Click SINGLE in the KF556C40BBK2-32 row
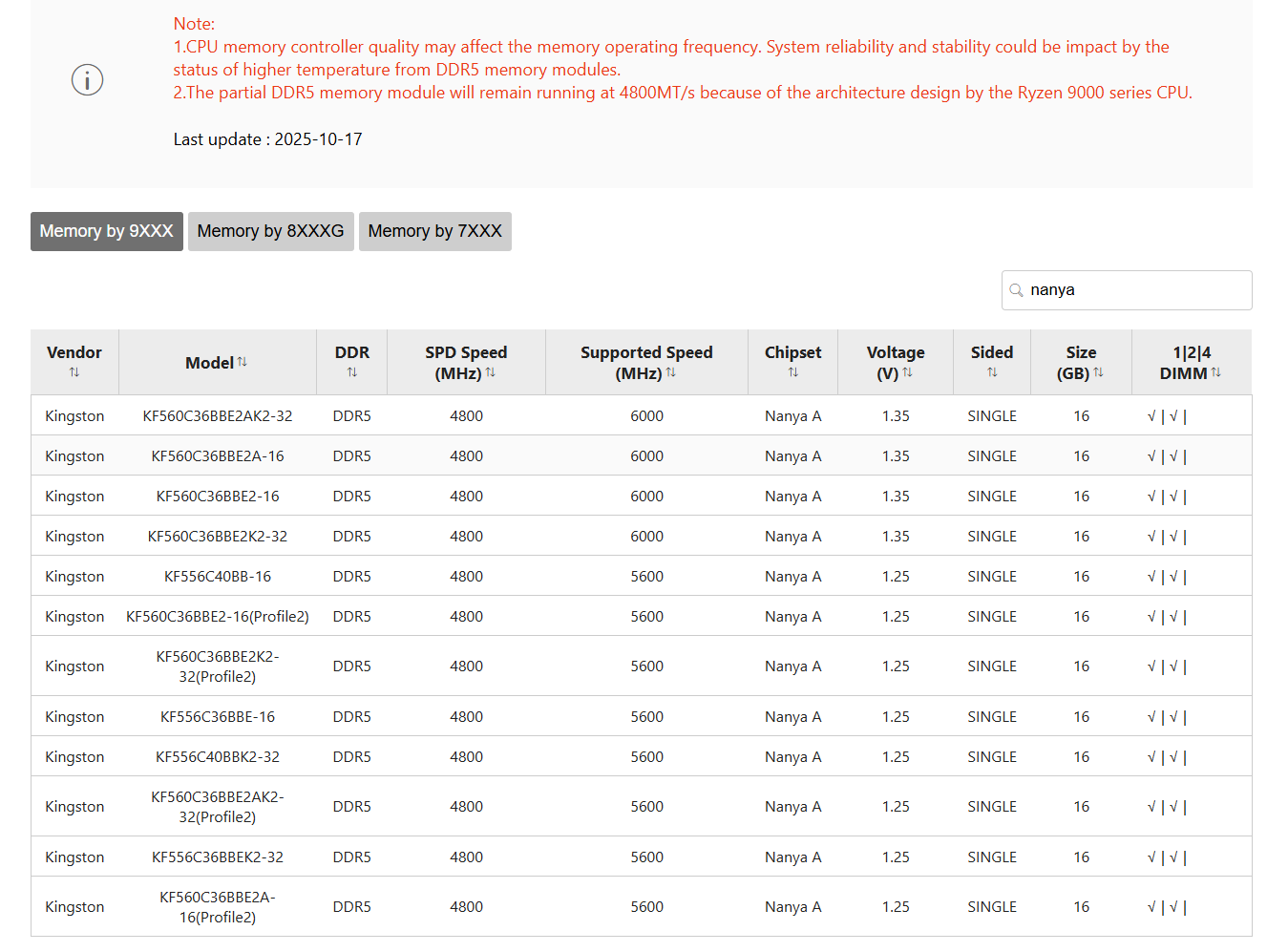Image resolution: width=1267 pixels, height=952 pixels. click(992, 757)
